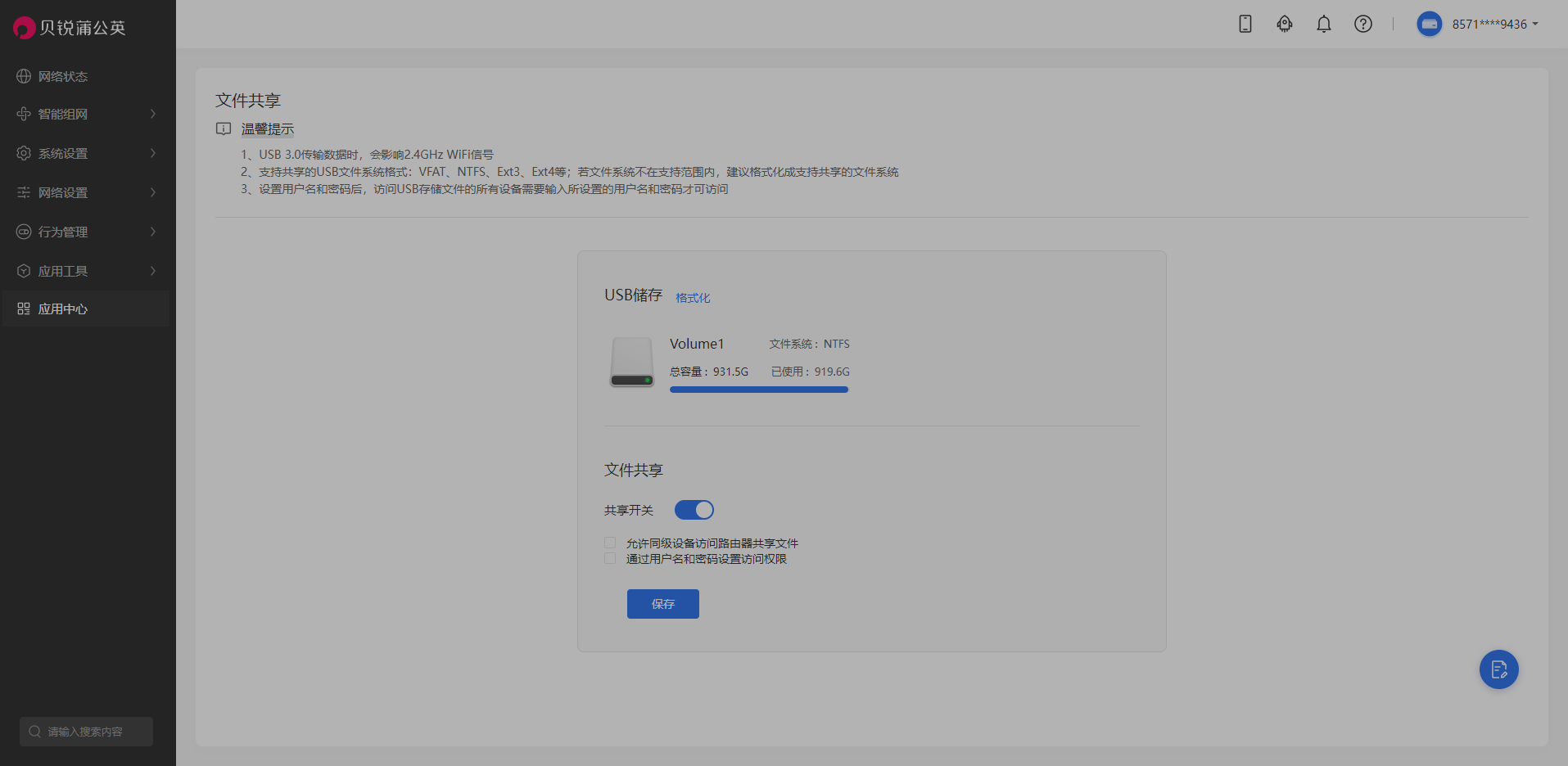Open the 8571****9436 account dropdown
This screenshot has height=766, width=1568.
point(1495,24)
